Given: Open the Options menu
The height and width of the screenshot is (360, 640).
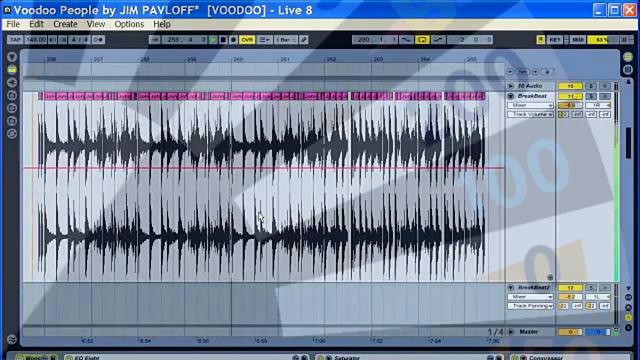Looking at the screenshot, I should pyautogui.click(x=129, y=24).
